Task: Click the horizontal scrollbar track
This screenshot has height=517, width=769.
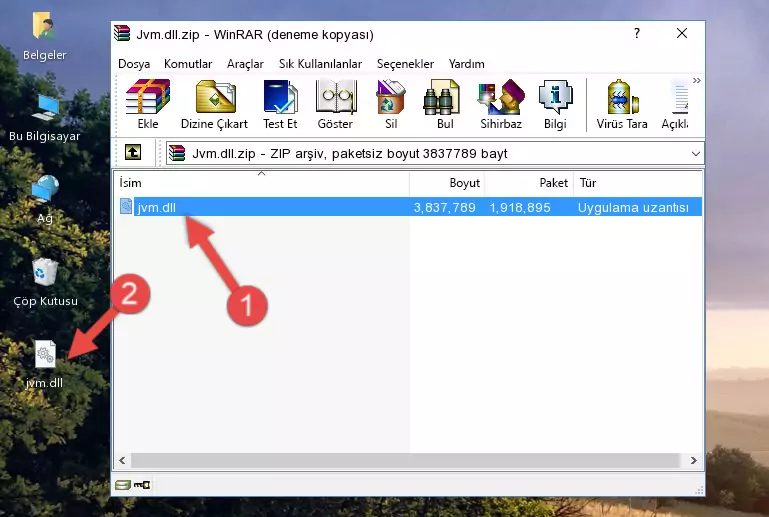Action: tap(406, 460)
